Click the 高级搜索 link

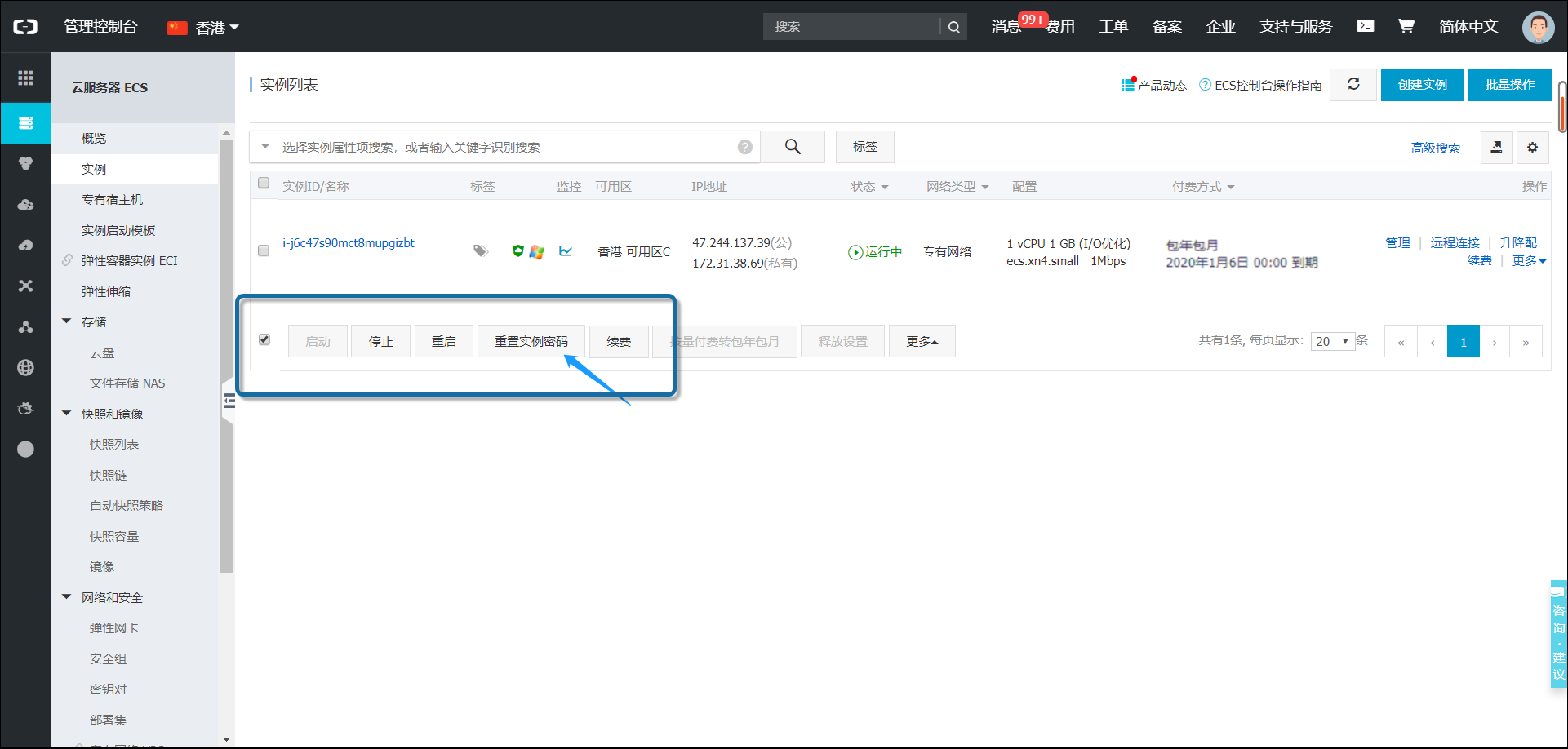1436,148
